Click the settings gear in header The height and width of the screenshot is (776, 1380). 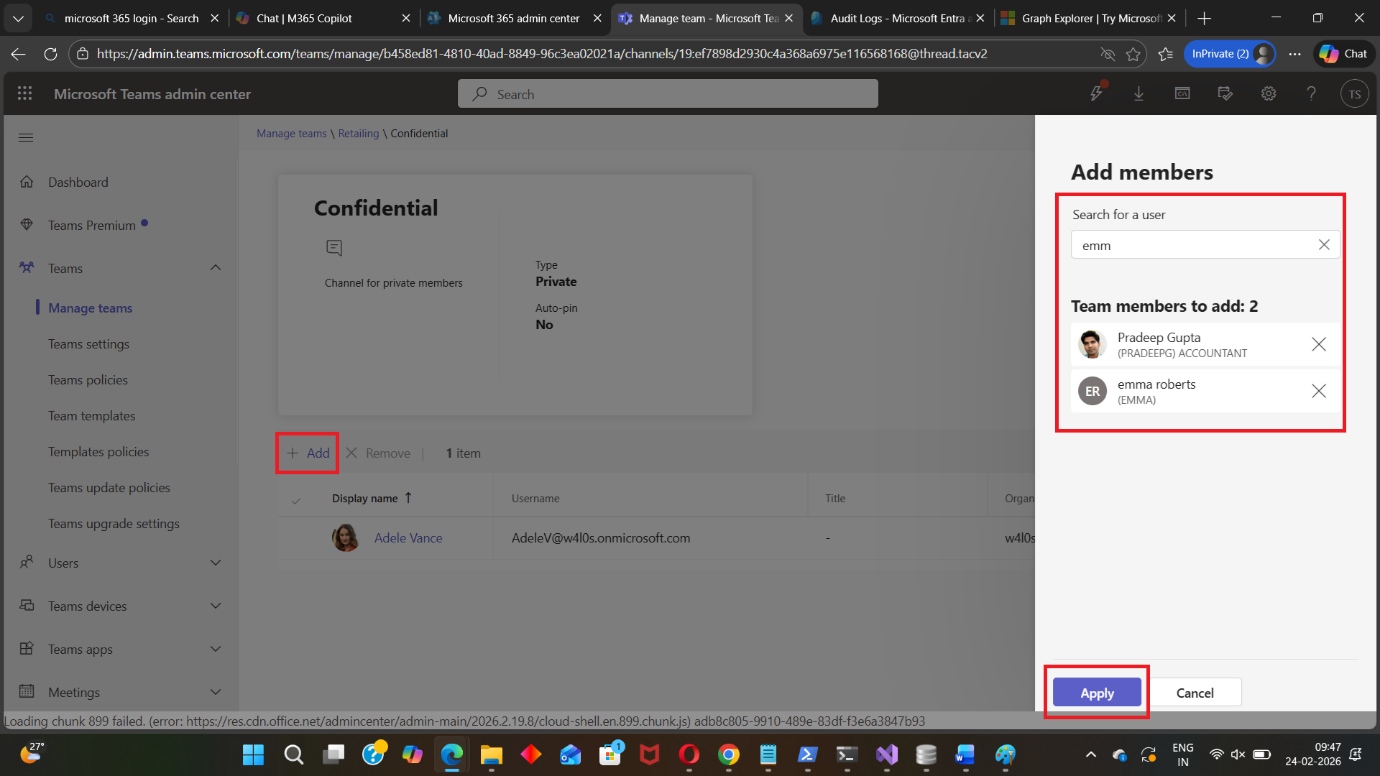coord(1268,94)
